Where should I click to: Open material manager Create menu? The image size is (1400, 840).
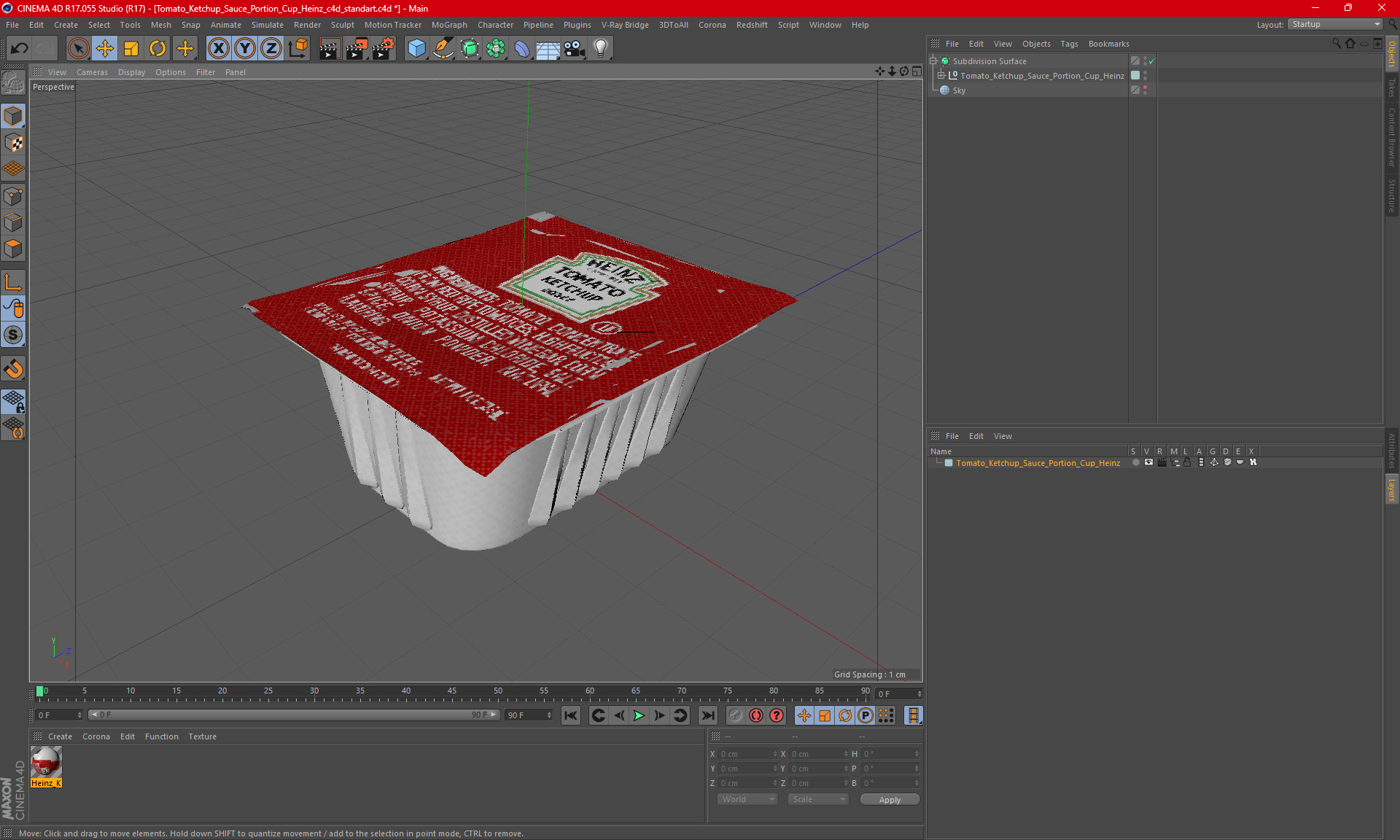(60, 736)
